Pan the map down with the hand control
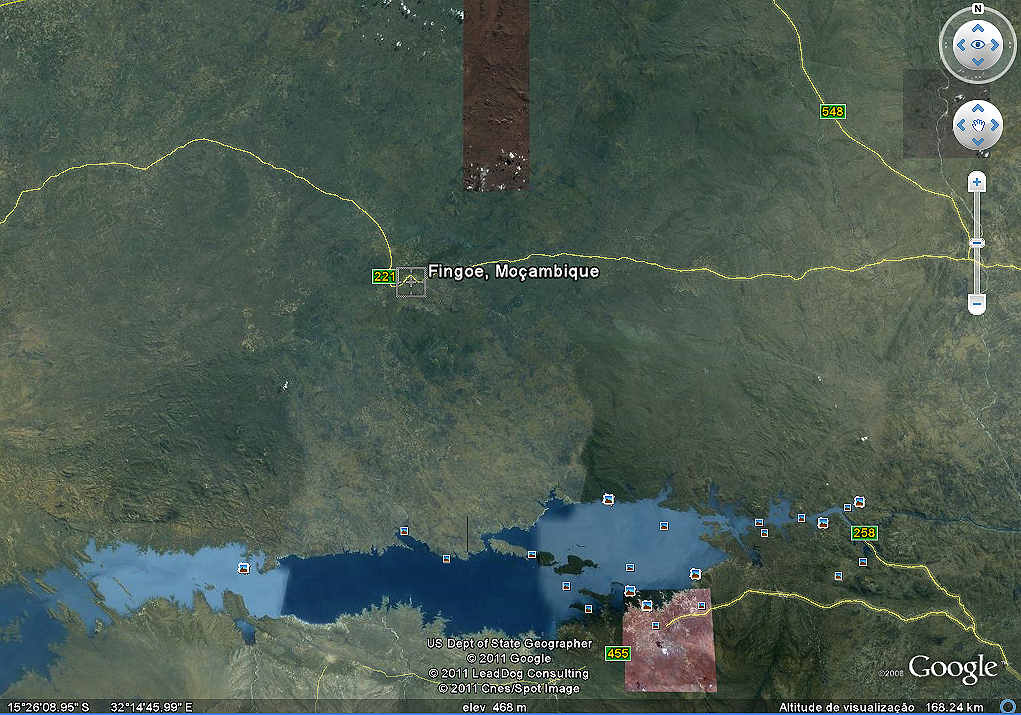Viewport: 1021px width, 715px height. point(977,142)
